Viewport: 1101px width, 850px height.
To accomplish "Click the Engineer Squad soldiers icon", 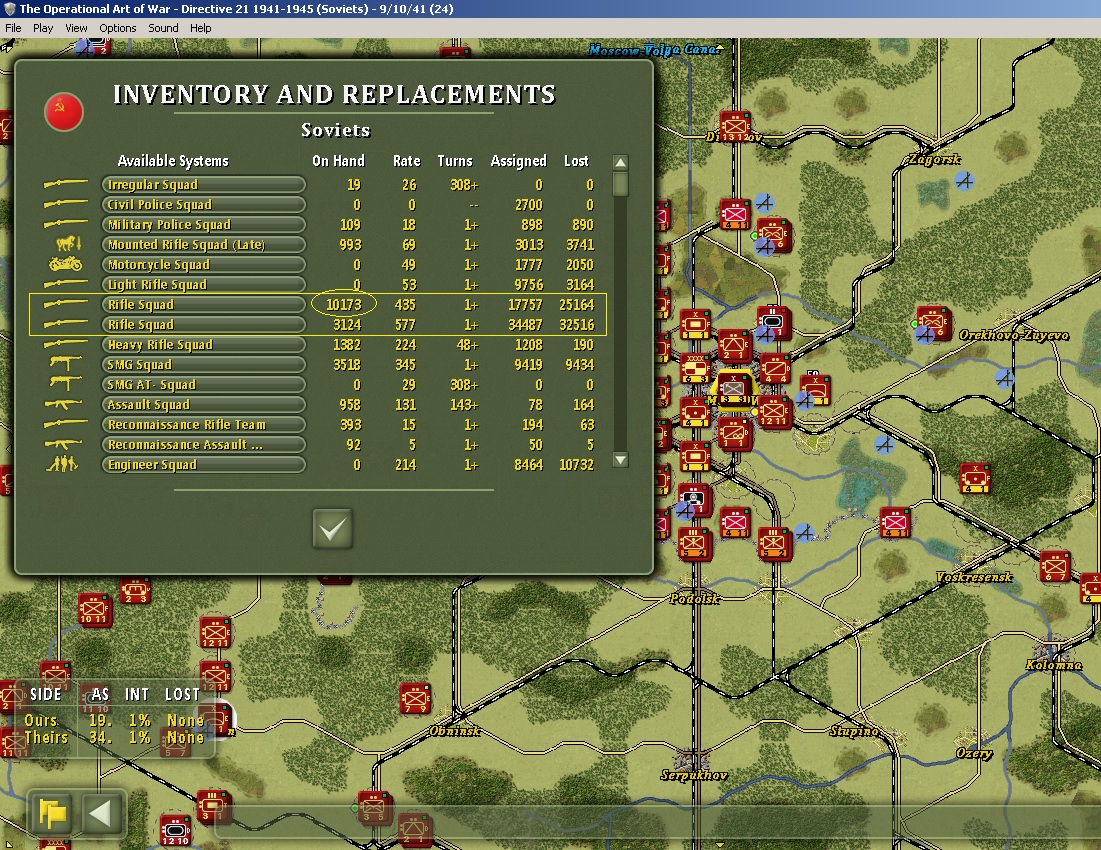I will pos(62,464).
